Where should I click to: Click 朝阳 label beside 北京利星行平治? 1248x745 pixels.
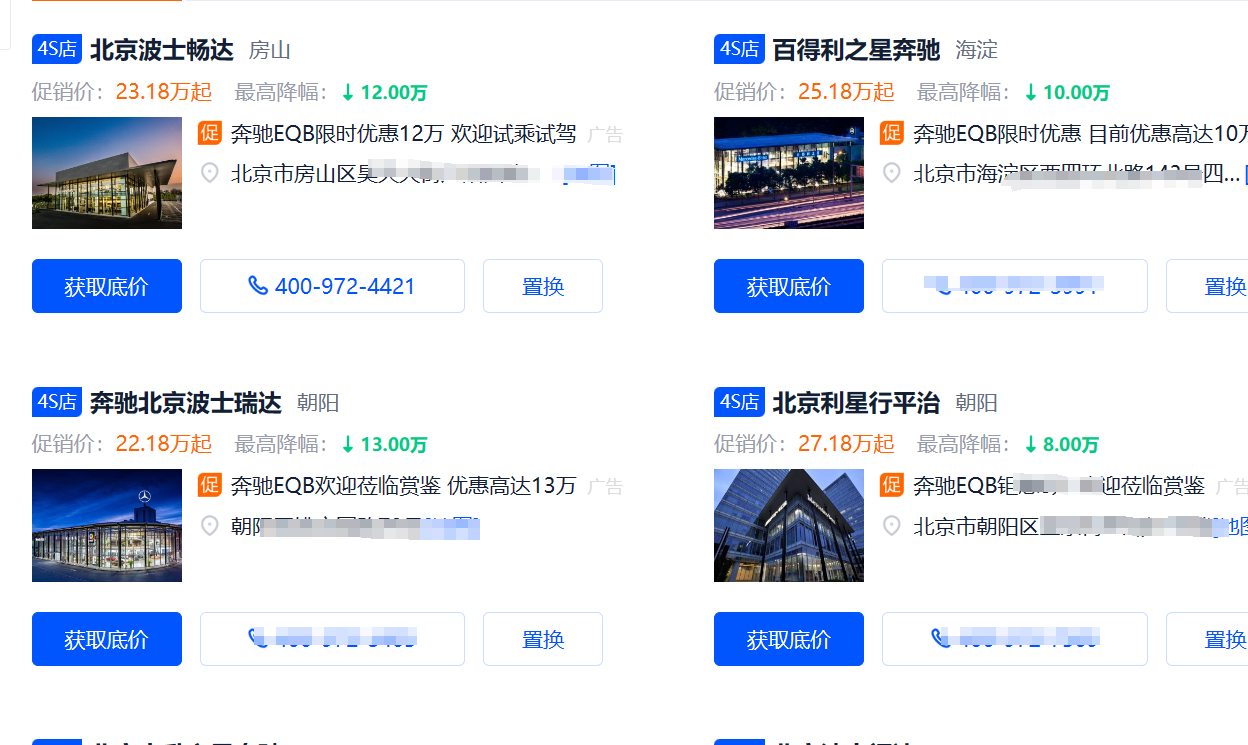pyautogui.click(x=976, y=403)
